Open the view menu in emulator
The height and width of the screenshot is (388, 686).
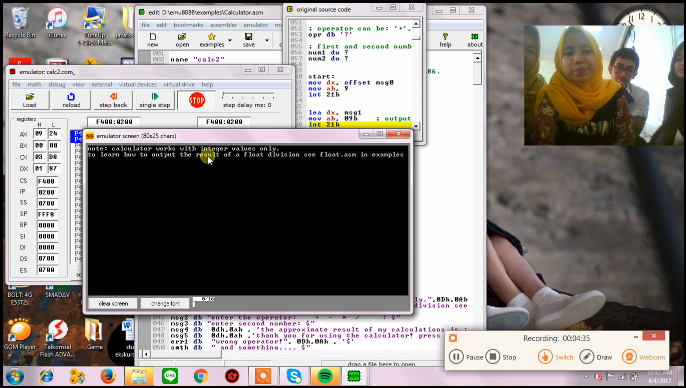coord(78,84)
